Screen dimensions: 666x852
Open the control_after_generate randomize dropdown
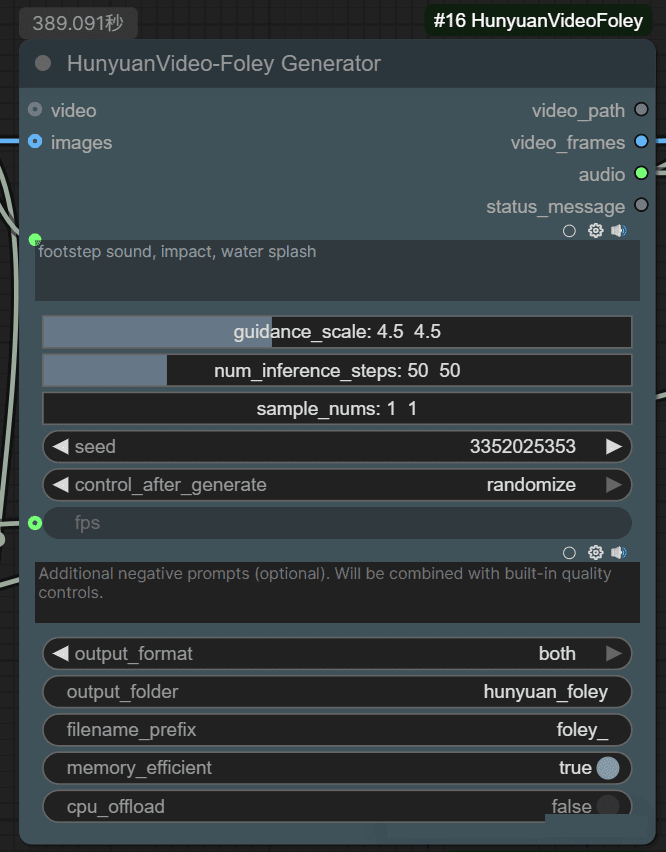point(531,485)
